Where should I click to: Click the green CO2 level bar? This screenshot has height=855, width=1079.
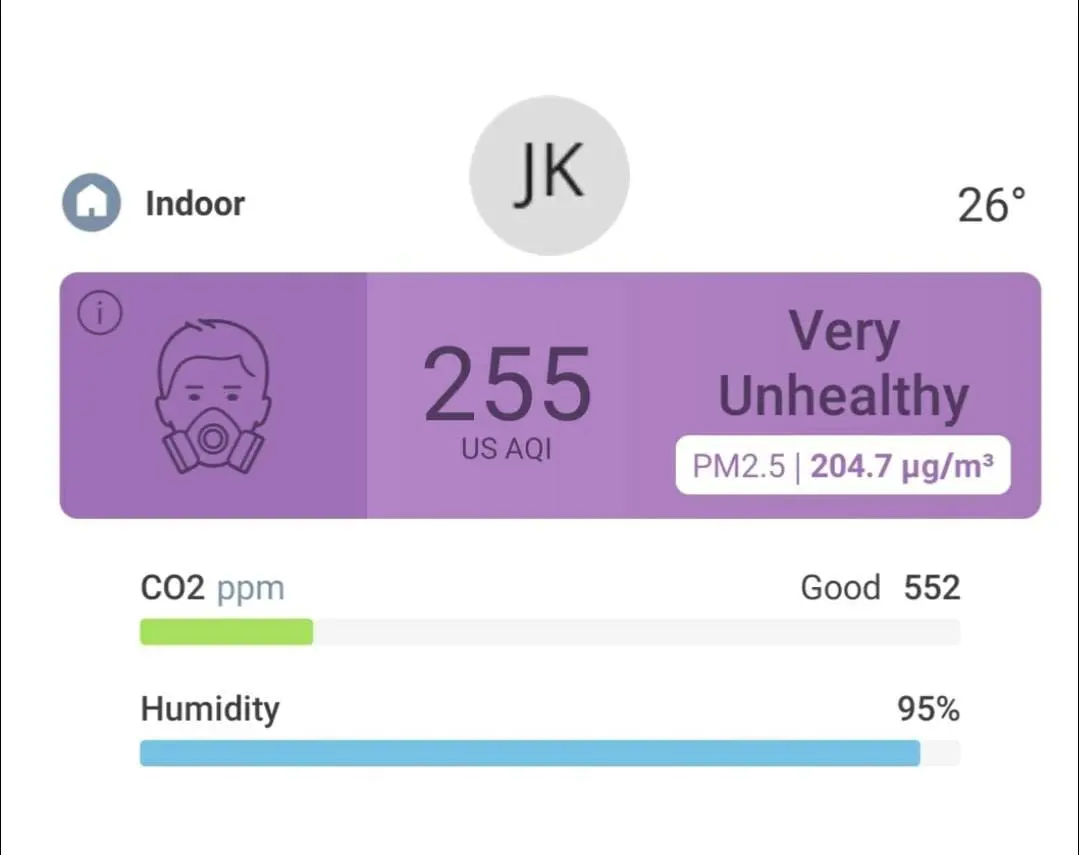click(226, 632)
